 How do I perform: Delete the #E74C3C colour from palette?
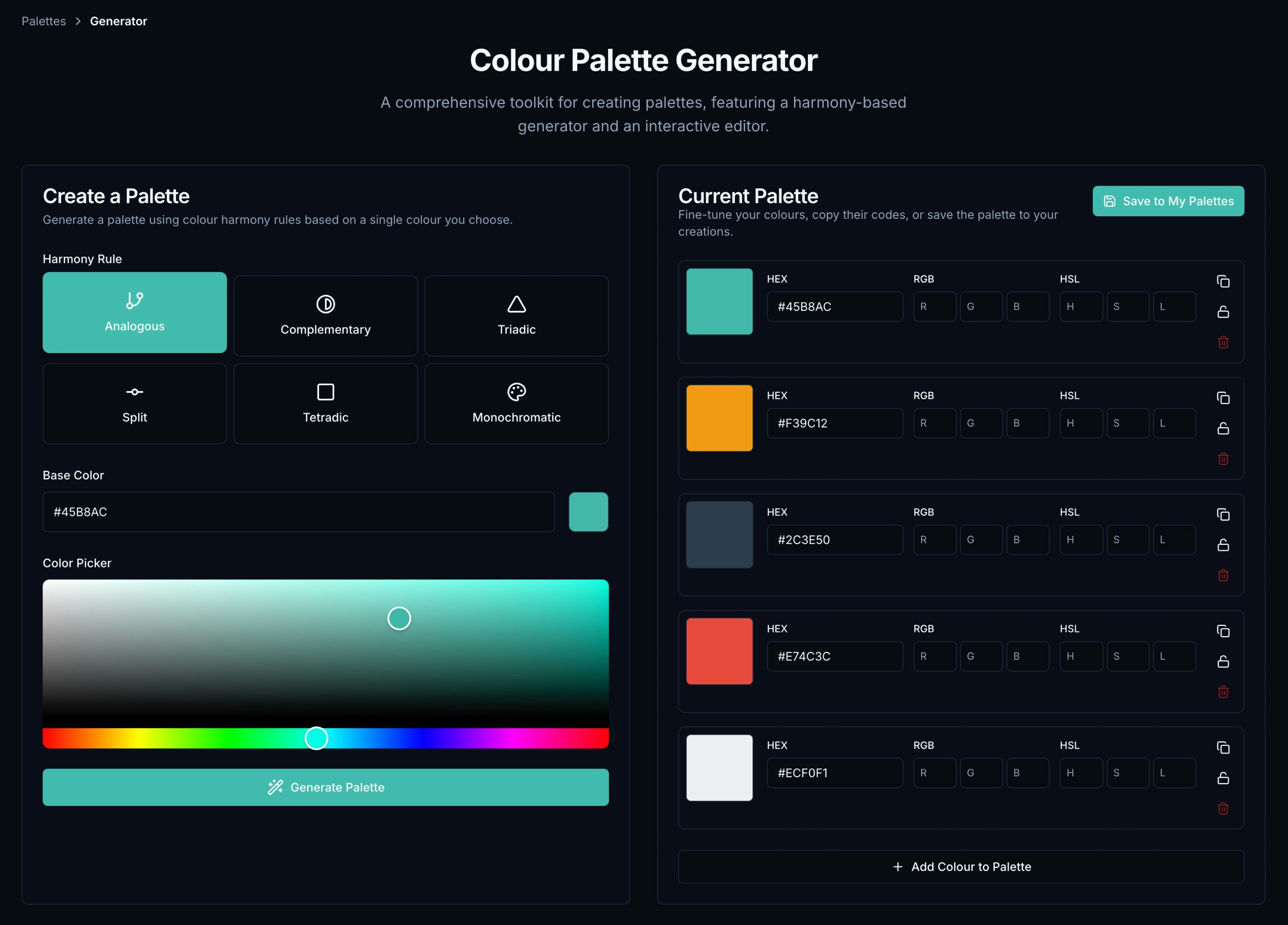click(1223, 692)
